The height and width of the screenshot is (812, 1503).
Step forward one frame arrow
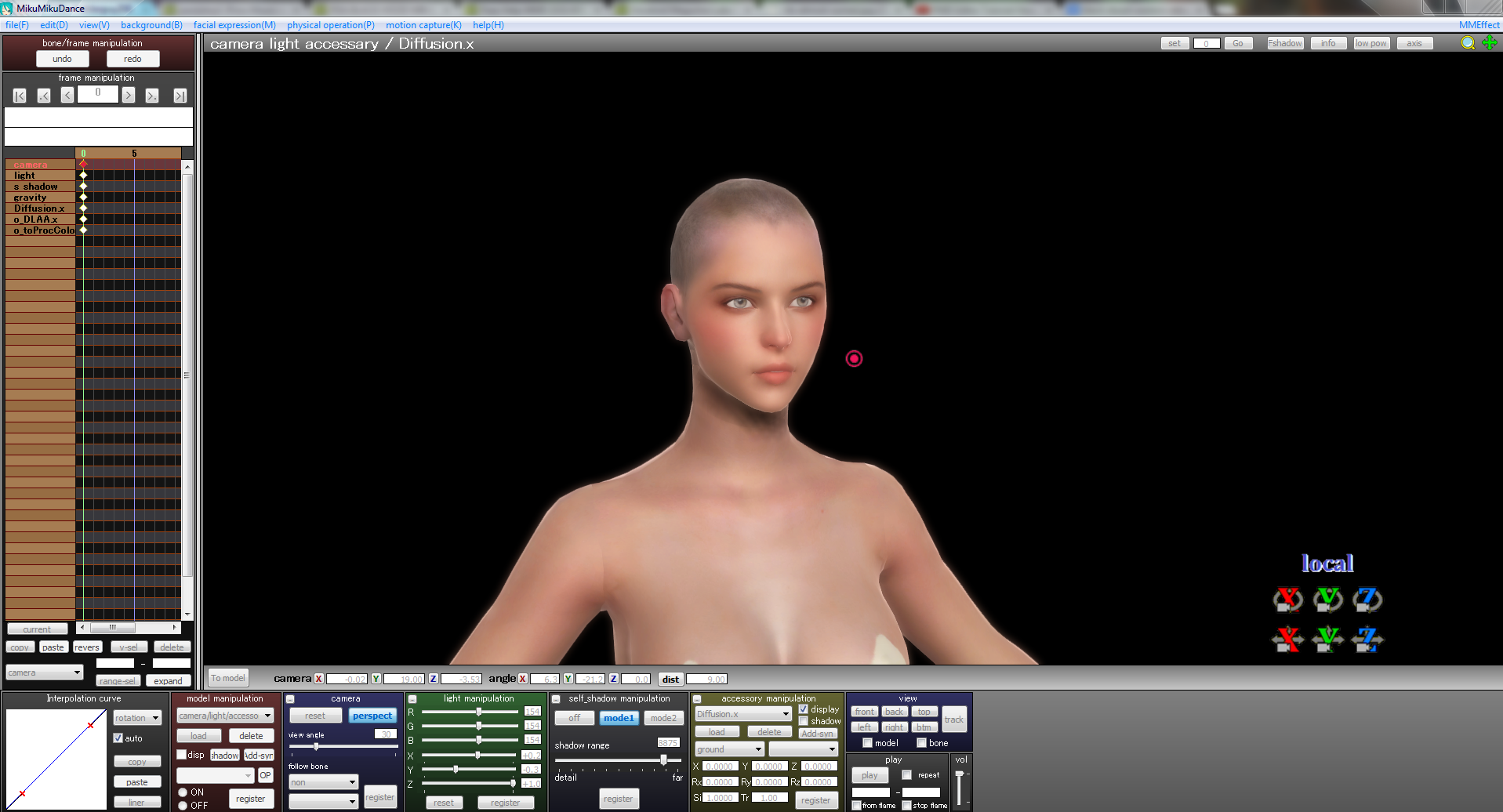(x=129, y=96)
